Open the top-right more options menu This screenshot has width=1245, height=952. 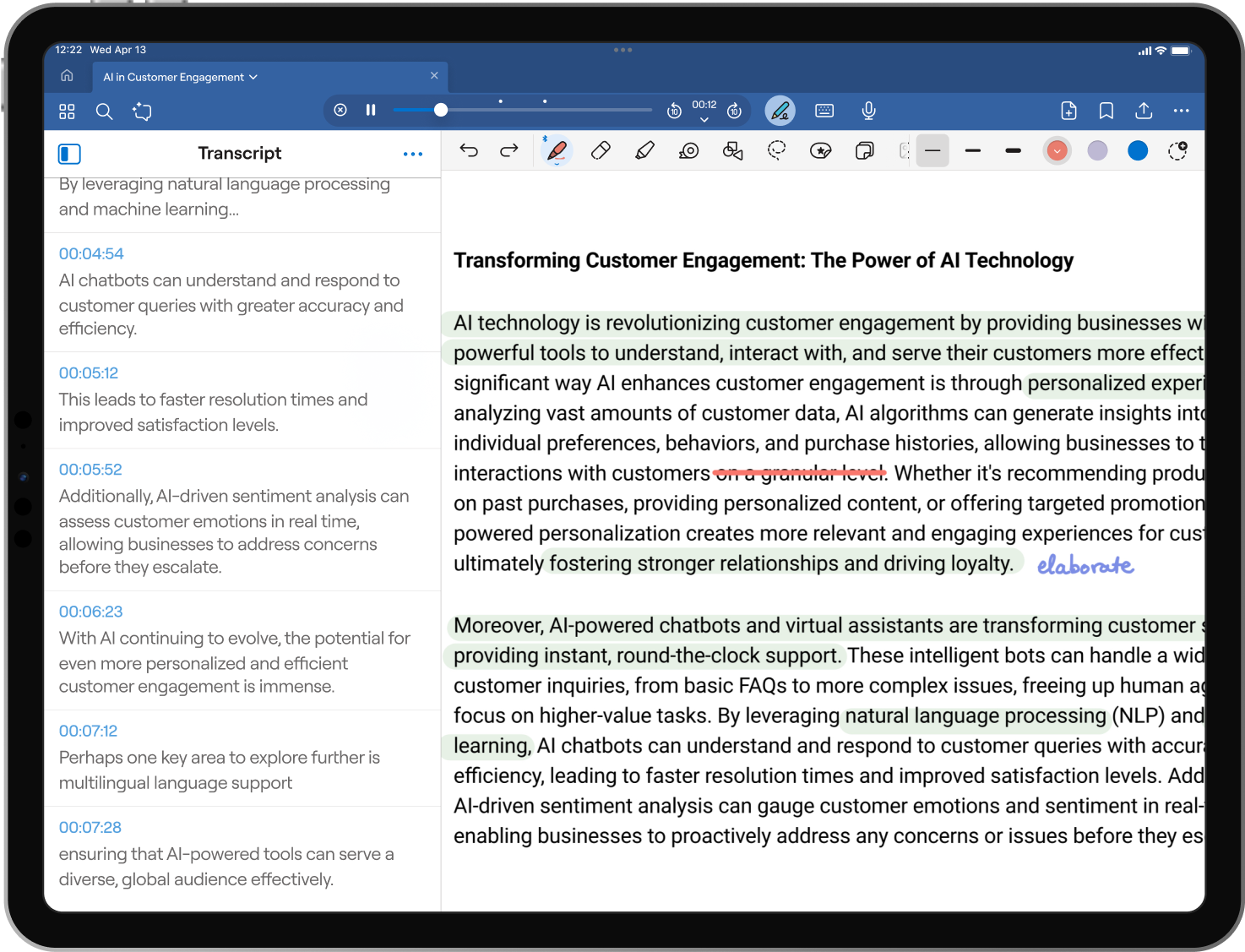[1181, 111]
